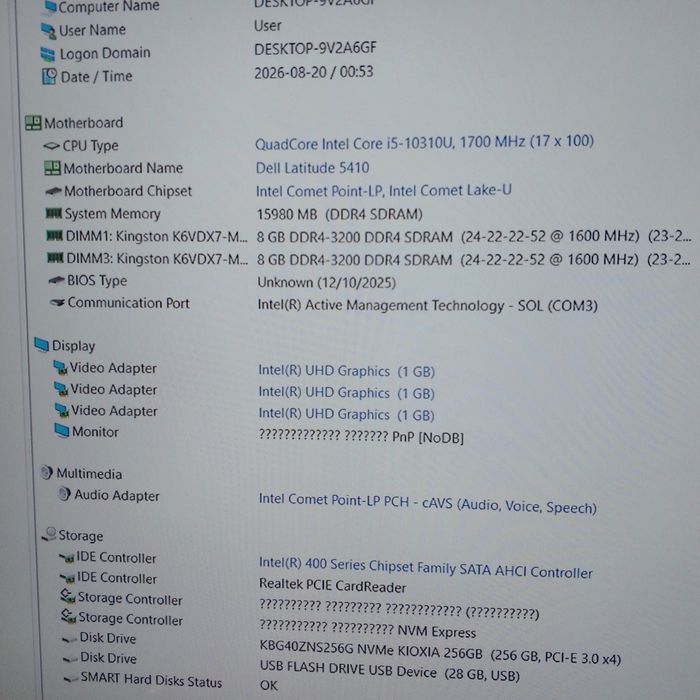This screenshot has height=700, width=700.
Task: Click the Motherboard Name icon
Action: click(x=52, y=168)
